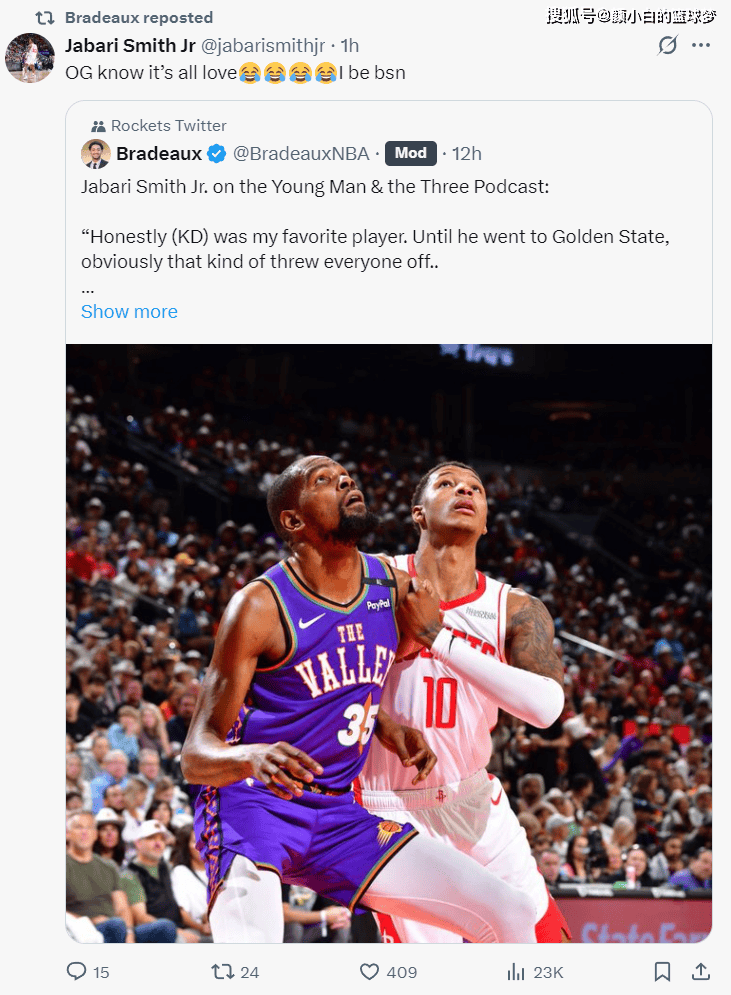Click the Jabari Smith Jr display name

point(130,46)
